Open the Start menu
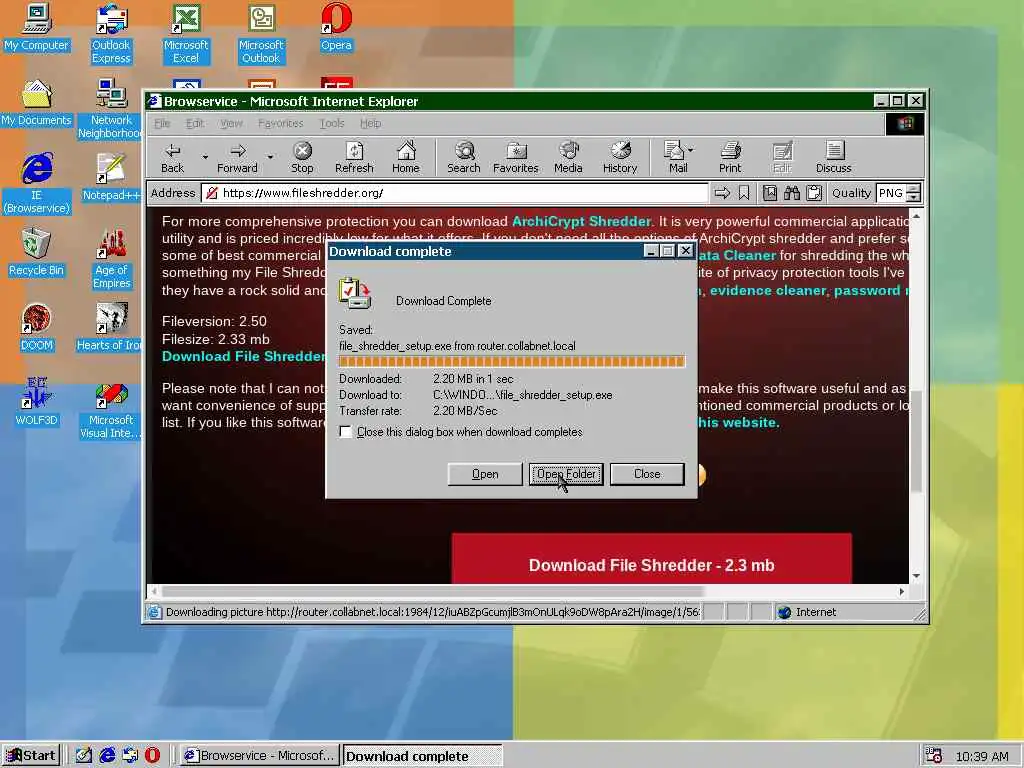Screen dimensions: 1024x768 click(31, 756)
